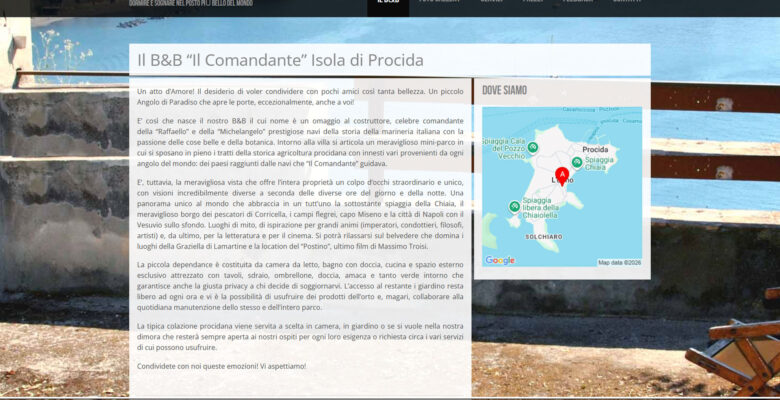Click the Solchiaro label on the map
The width and height of the screenshot is (780, 400).
(x=543, y=236)
